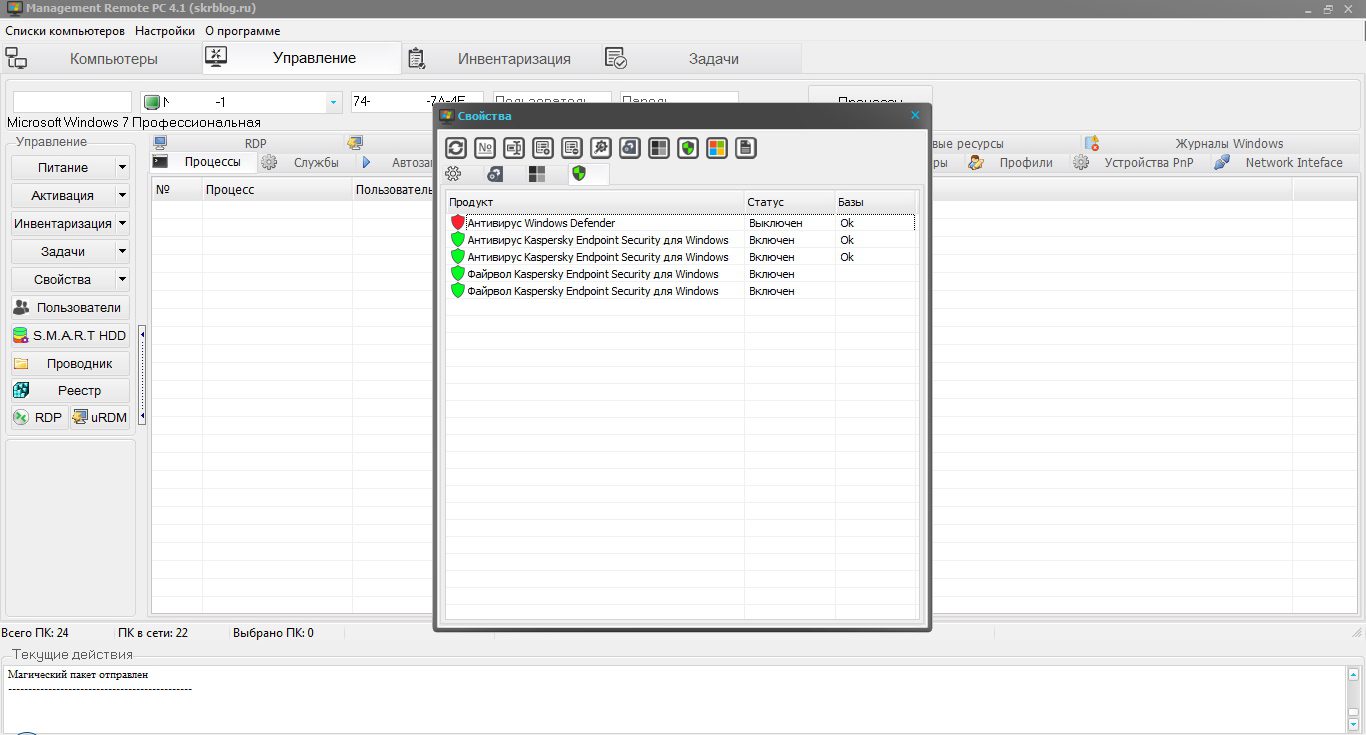Click the green shield toolbar icon
The width and height of the screenshot is (1366, 735).
point(688,148)
